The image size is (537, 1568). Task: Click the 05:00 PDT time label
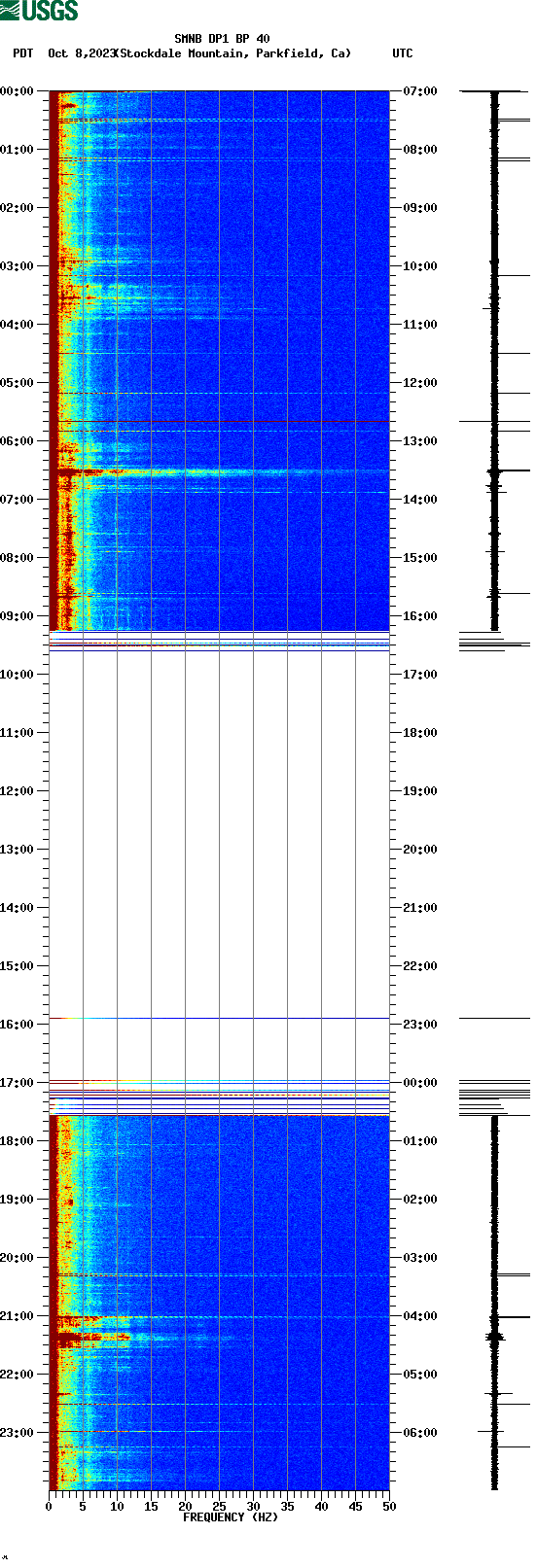(18, 383)
